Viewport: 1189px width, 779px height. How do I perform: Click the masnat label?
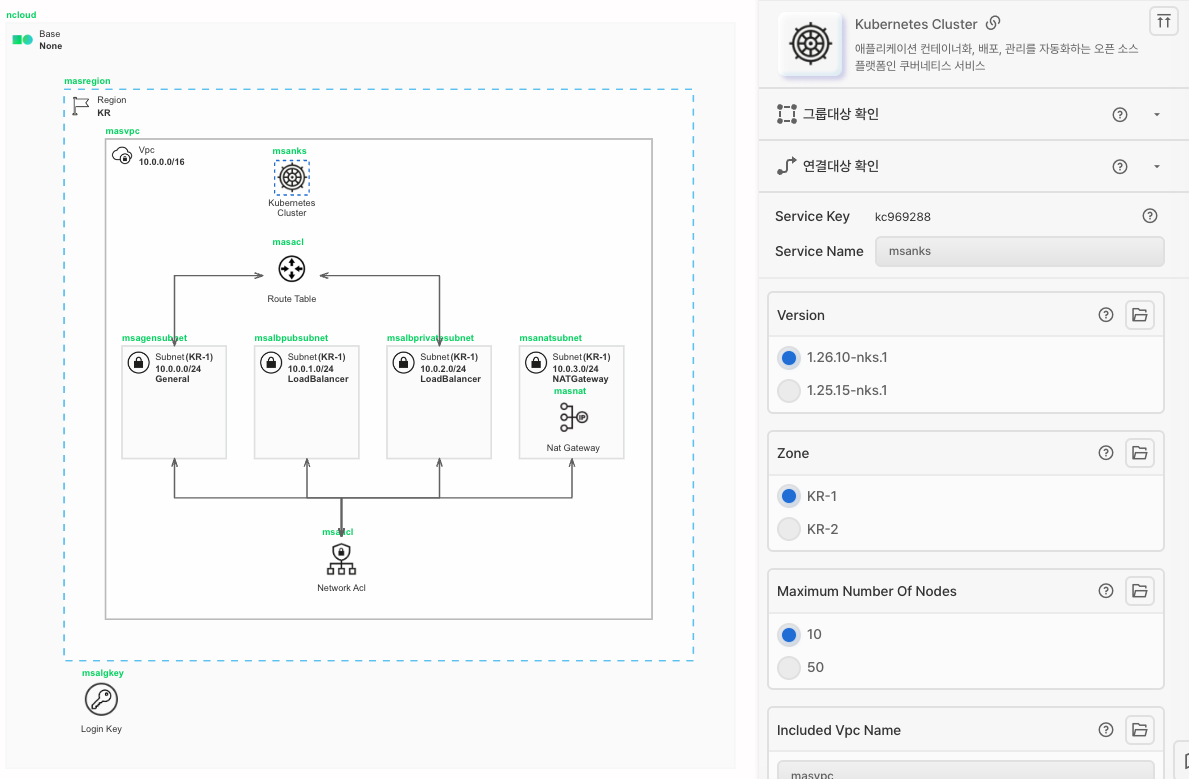(x=570, y=391)
